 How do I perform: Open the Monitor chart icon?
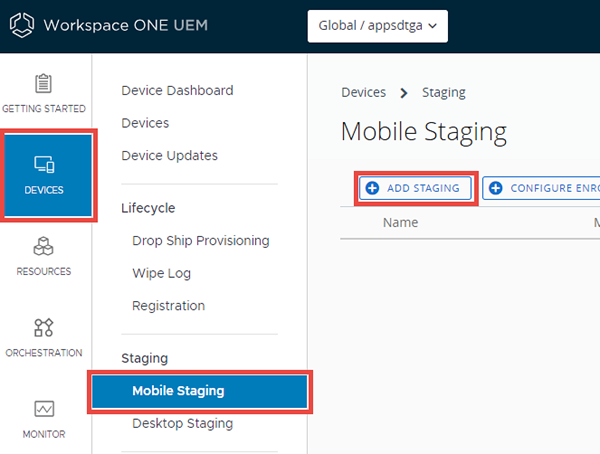pyautogui.click(x=44, y=408)
